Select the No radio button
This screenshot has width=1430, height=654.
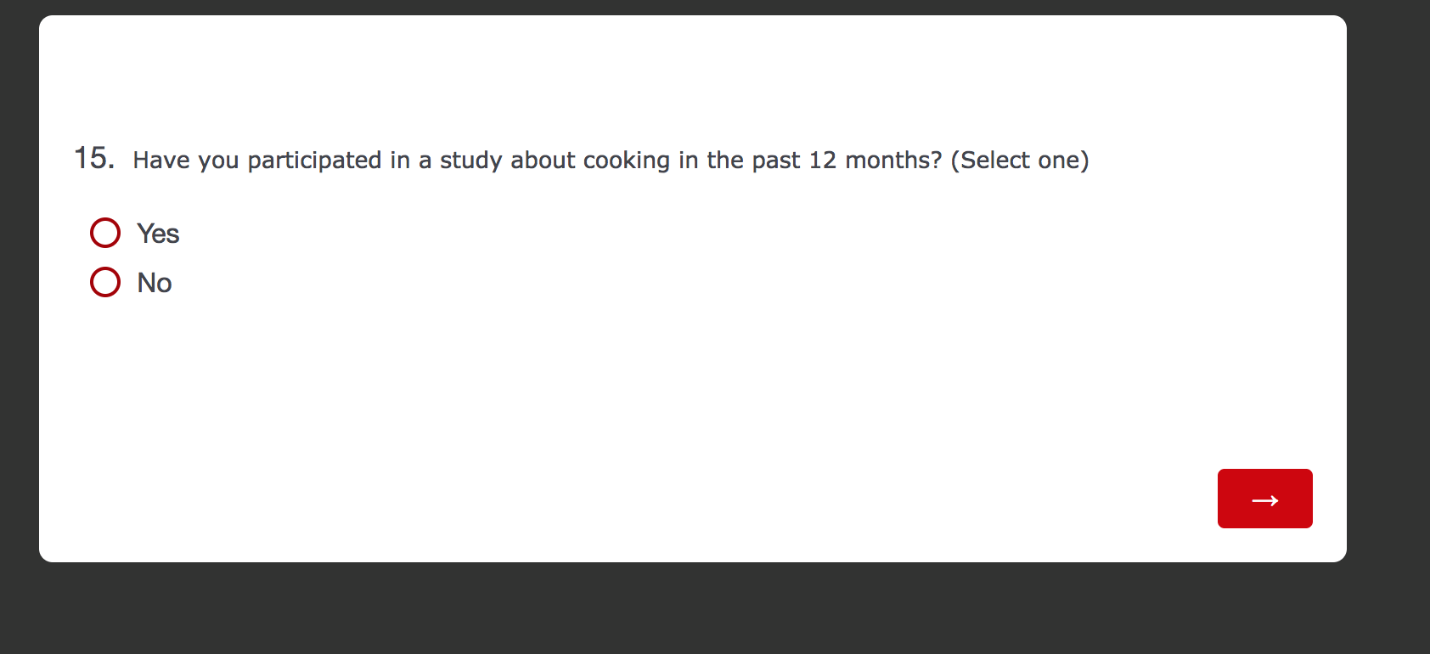click(105, 283)
